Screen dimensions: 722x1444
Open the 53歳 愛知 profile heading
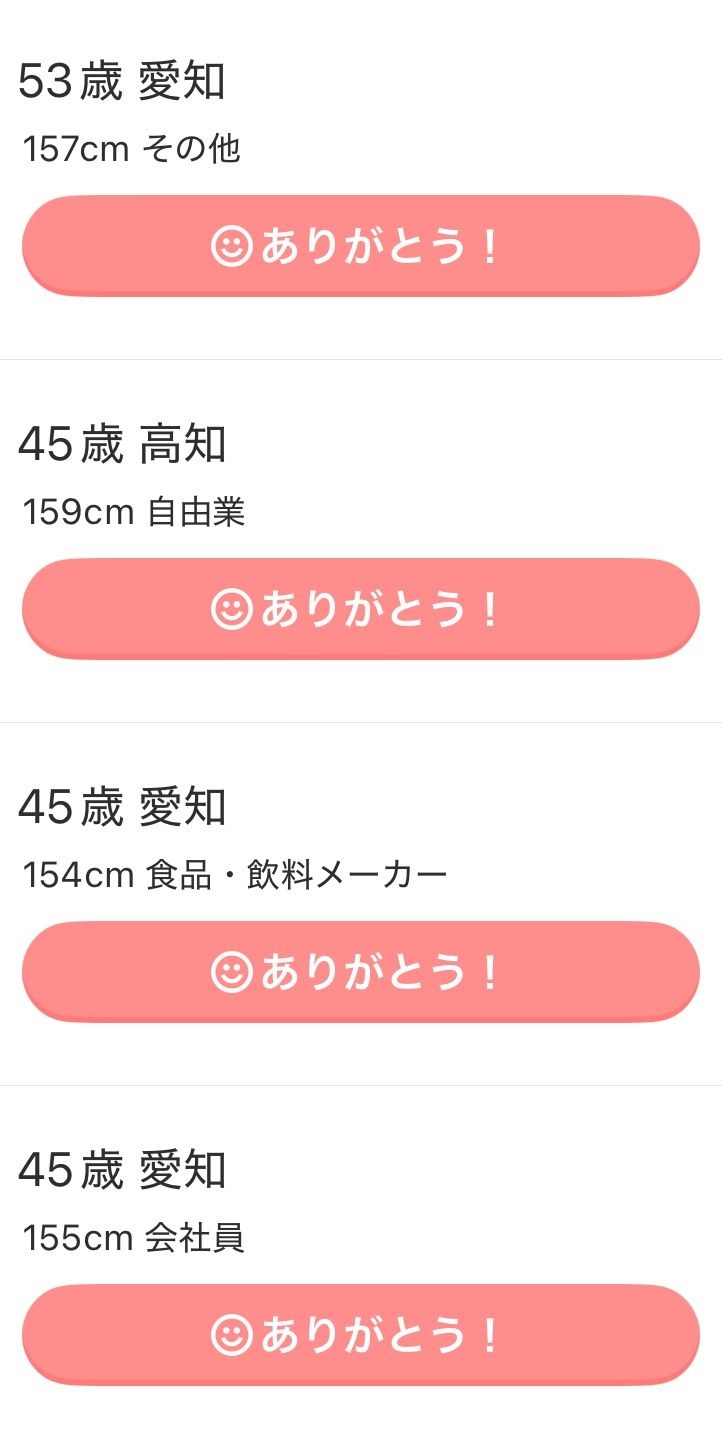click(122, 82)
